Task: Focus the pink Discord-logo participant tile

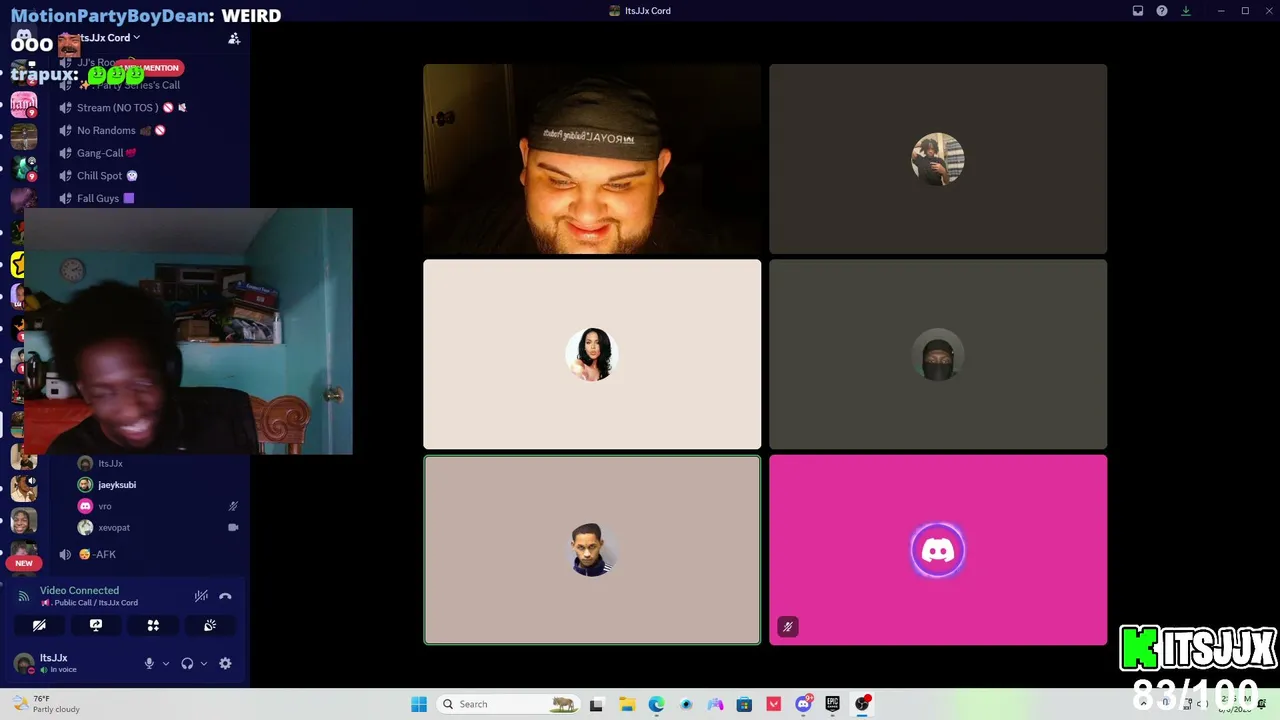Action: pyautogui.click(x=938, y=550)
